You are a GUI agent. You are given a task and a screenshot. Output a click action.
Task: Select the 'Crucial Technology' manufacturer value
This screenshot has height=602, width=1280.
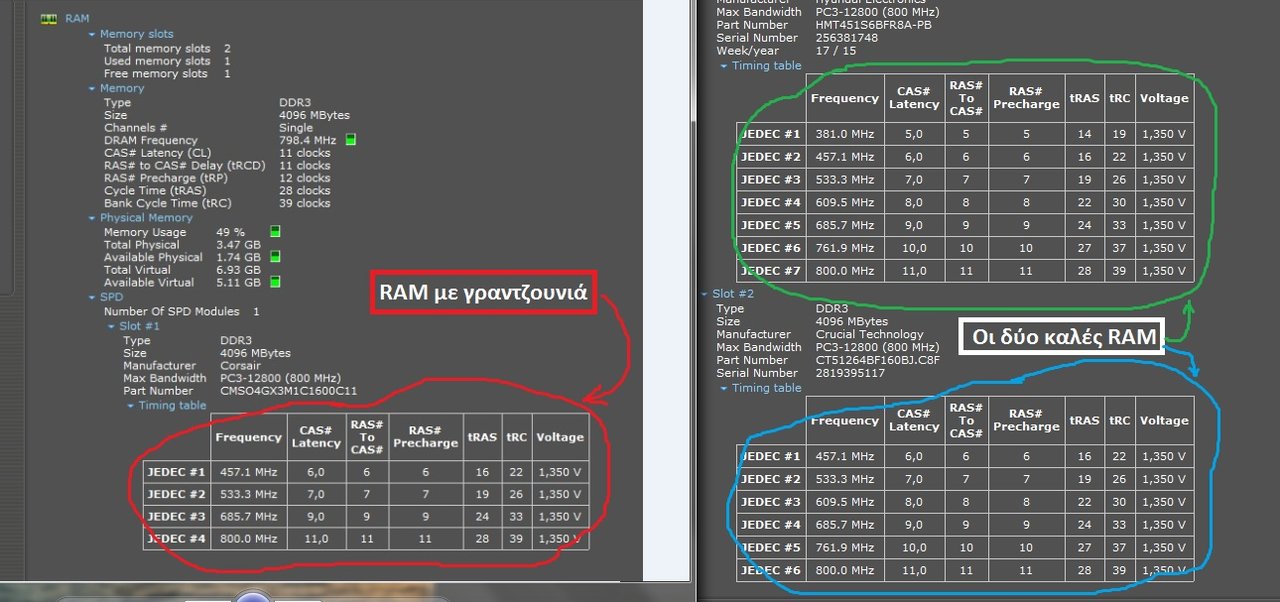tap(869, 334)
